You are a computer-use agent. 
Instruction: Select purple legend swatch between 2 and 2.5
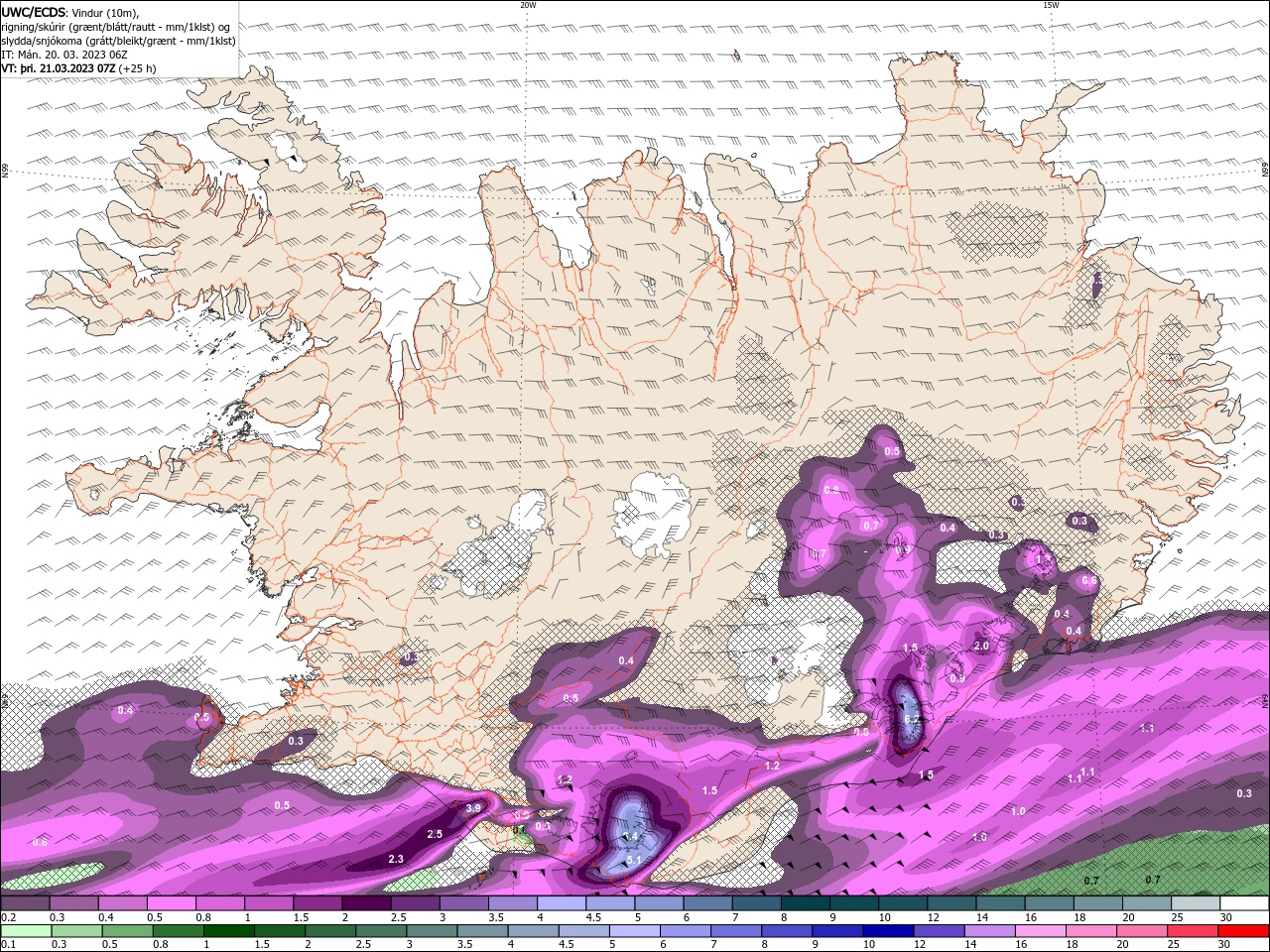365,903
